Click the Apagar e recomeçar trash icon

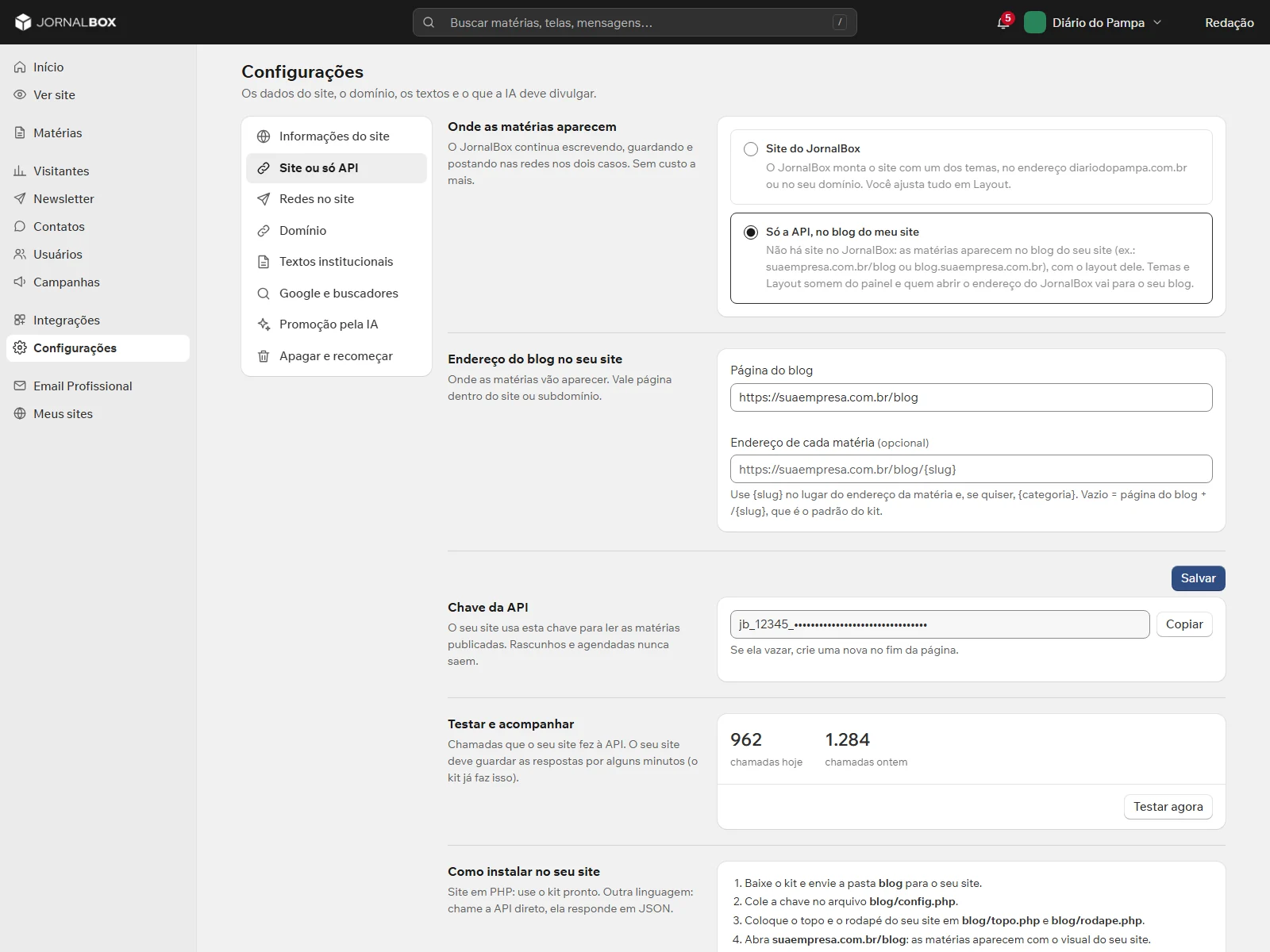264,356
